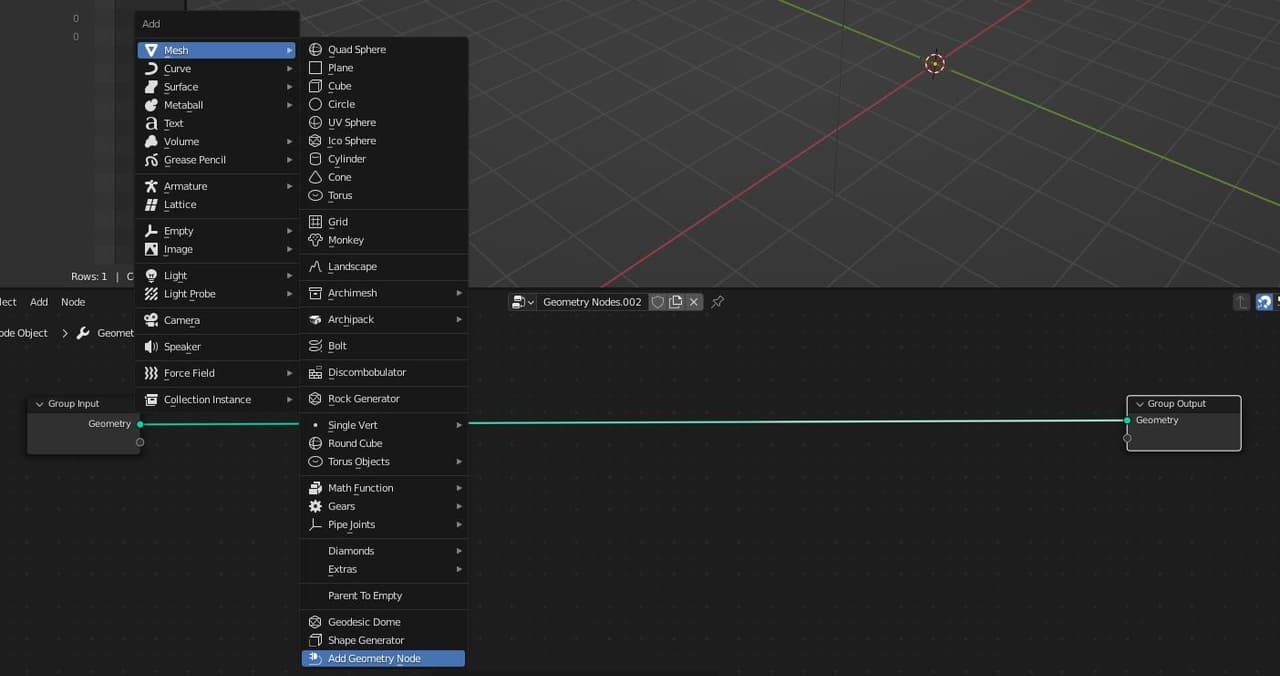This screenshot has height=676, width=1280.
Task: Click the modifier wrench icon in breadcrumb
Action: [x=83, y=333]
